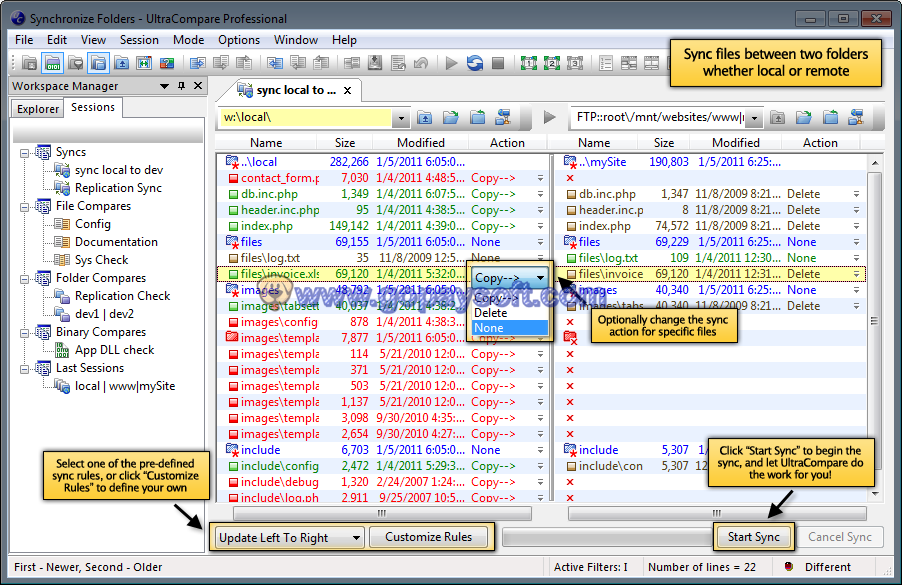Screen dimensions: 902x585
Task: Start the sync with the green Run arrow icon
Action: (x=452, y=62)
